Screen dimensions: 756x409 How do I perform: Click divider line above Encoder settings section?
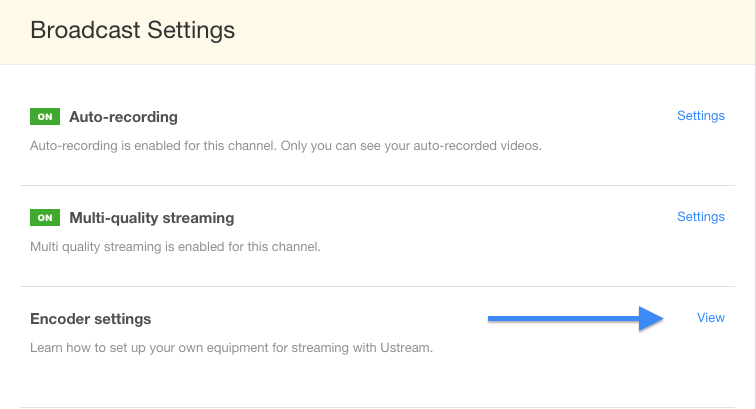(x=378, y=286)
